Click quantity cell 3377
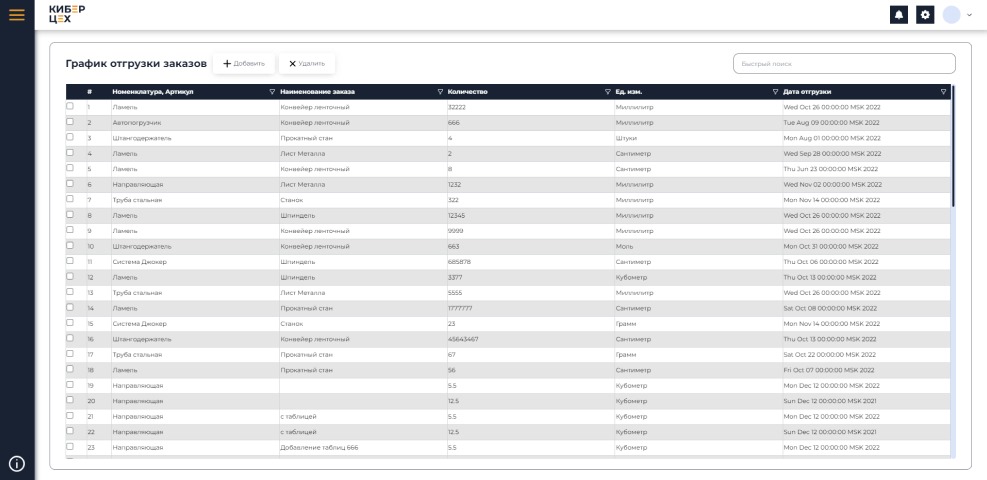This screenshot has height=480, width=987. click(x=531, y=277)
